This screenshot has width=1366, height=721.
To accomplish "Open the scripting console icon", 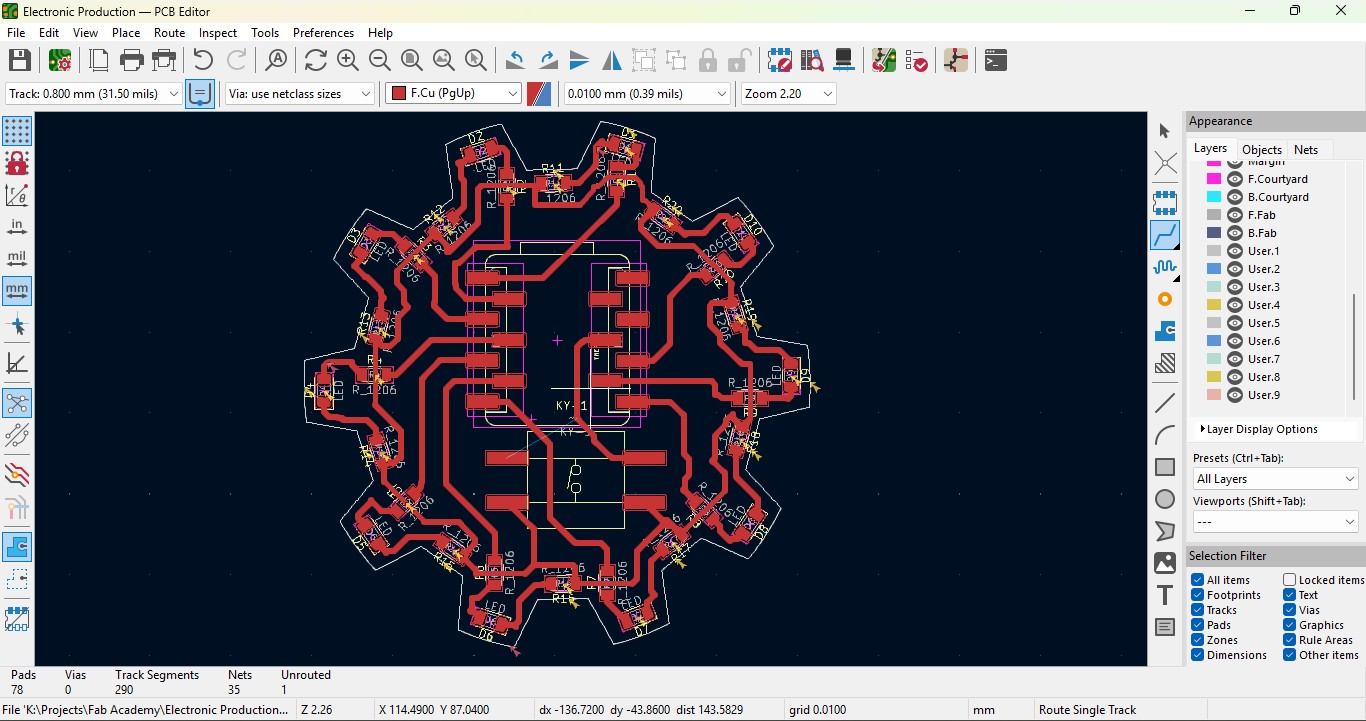I will [x=995, y=61].
